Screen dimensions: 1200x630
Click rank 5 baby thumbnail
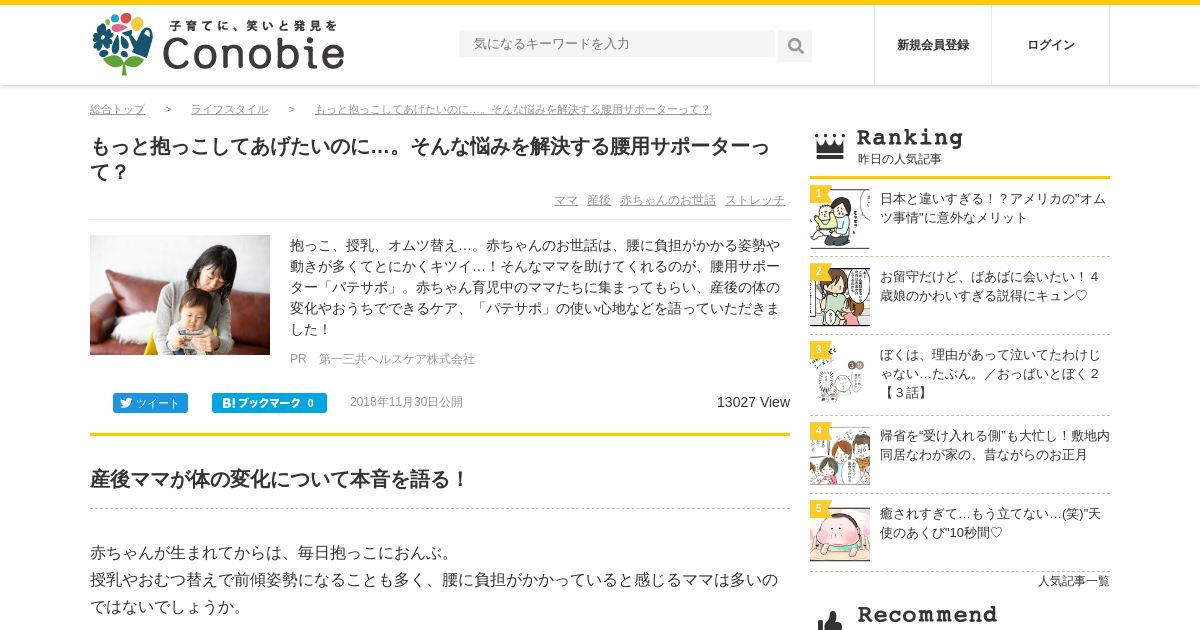point(840,532)
